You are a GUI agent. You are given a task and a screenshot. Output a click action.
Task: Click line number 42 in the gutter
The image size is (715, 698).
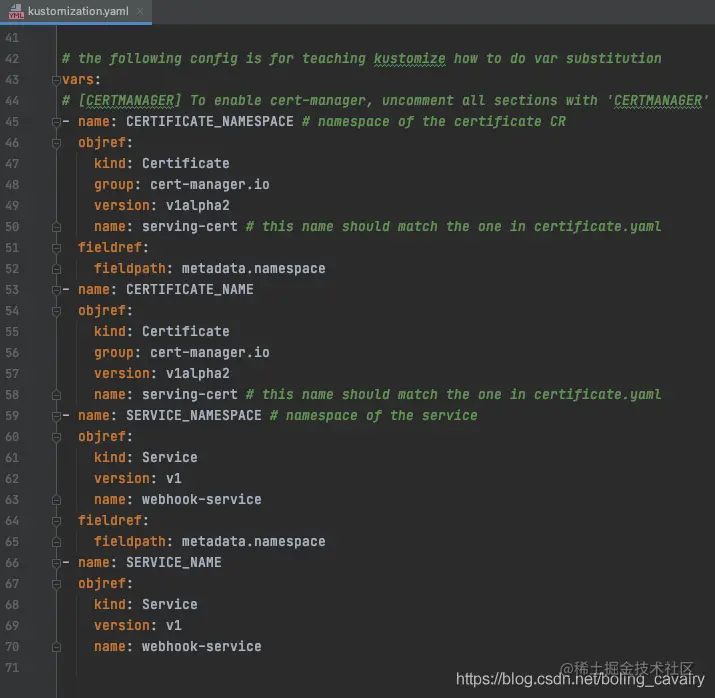(12, 59)
